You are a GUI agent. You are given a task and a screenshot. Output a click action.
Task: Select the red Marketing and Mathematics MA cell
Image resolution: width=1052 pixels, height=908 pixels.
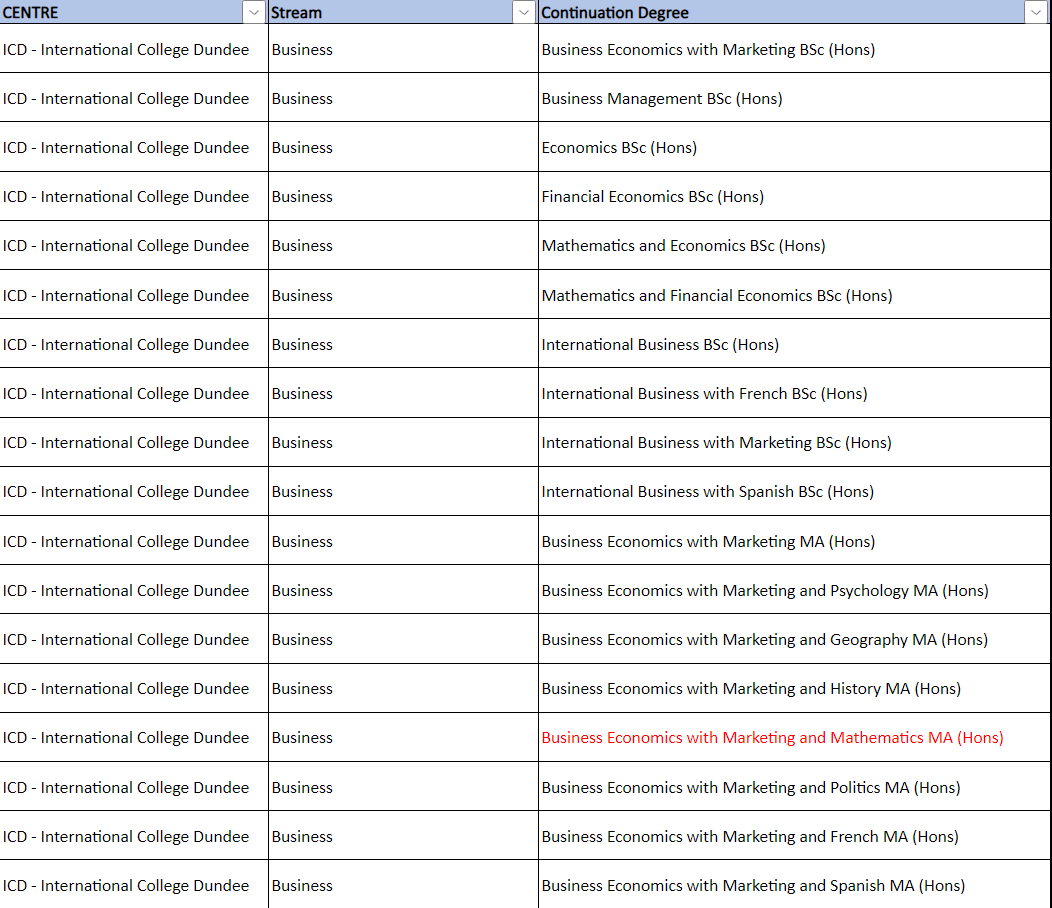coord(794,738)
